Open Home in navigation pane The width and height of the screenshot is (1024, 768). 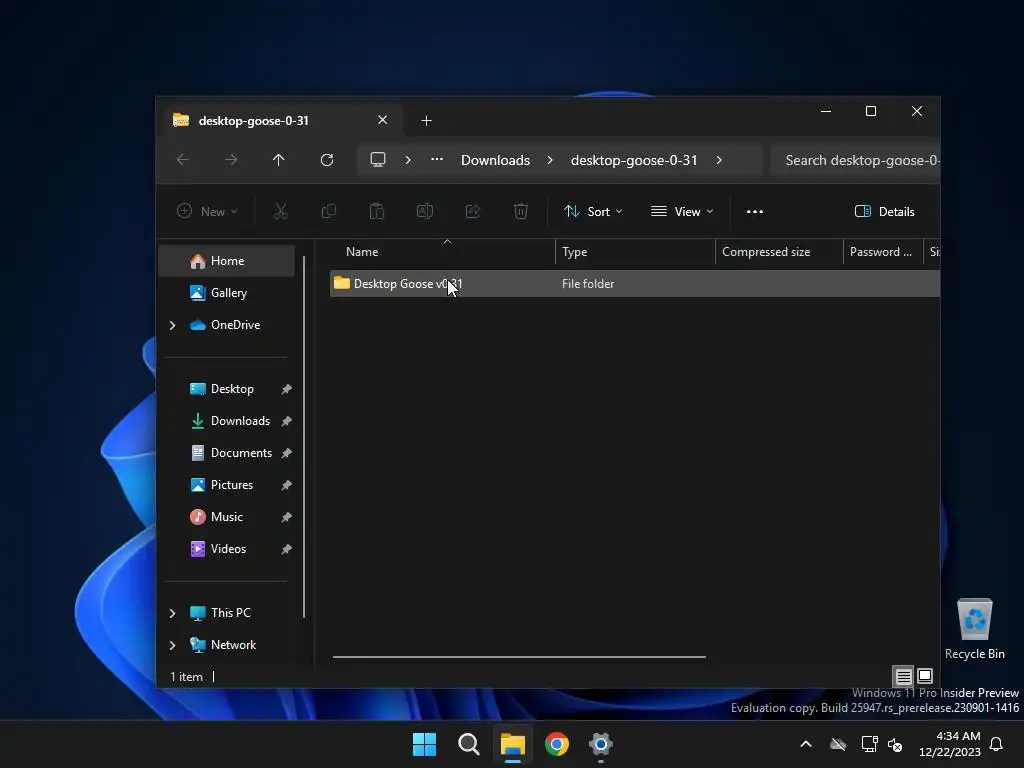pyautogui.click(x=227, y=261)
